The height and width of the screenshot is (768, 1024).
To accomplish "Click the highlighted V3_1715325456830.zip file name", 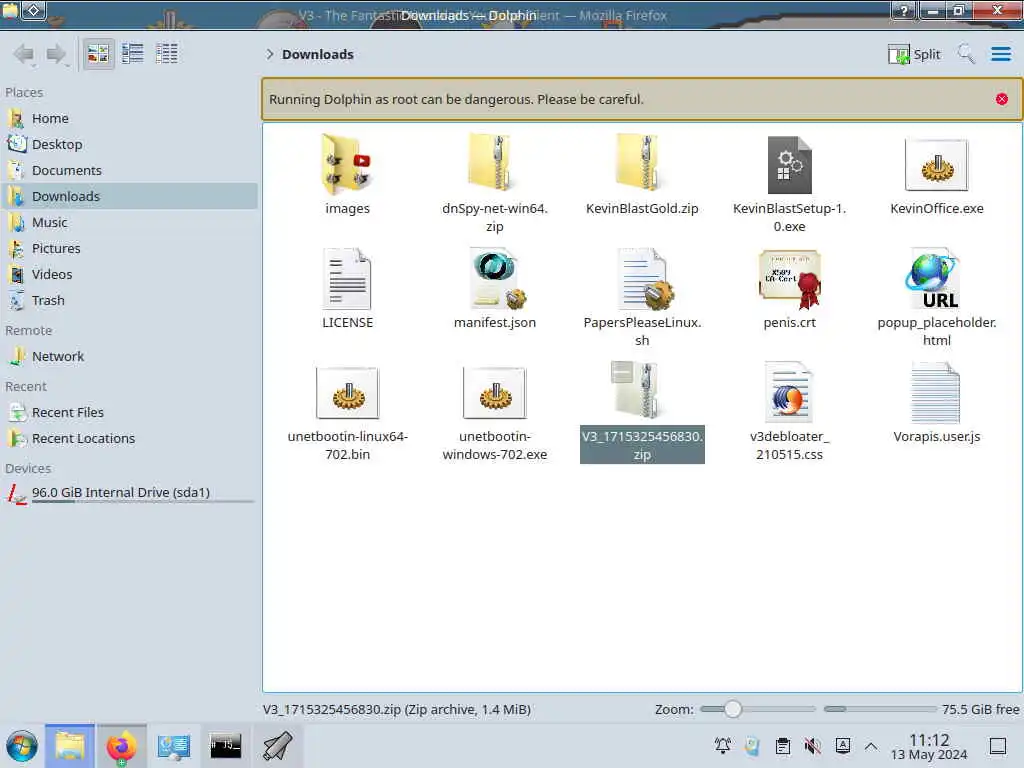I will point(642,445).
